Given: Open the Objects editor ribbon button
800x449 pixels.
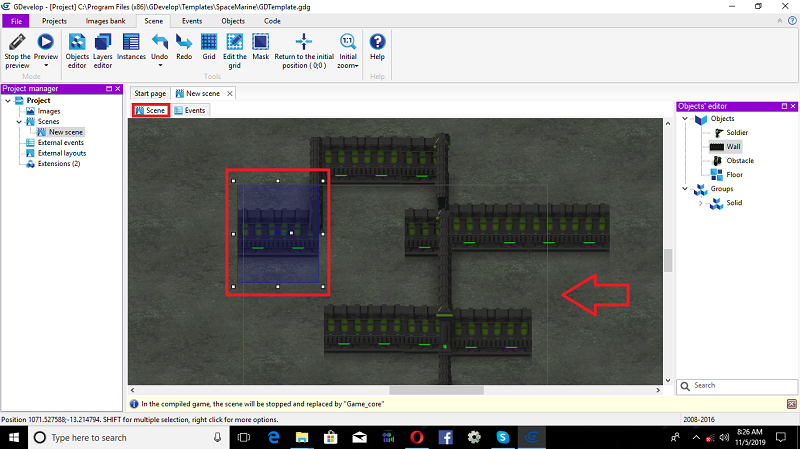Looking at the screenshot, I should [x=77, y=51].
